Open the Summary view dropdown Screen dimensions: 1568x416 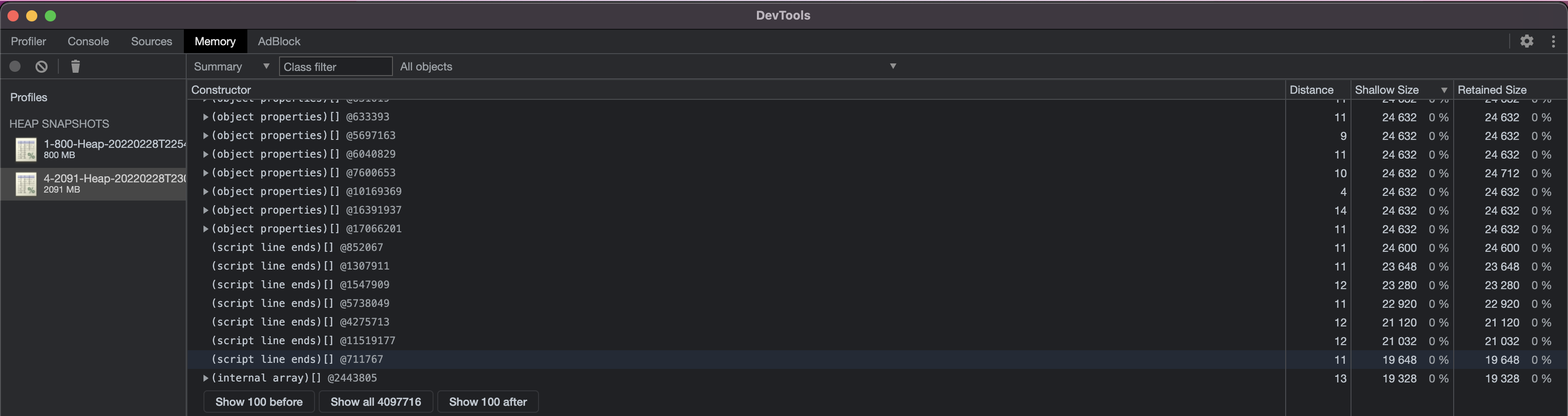tap(231, 66)
